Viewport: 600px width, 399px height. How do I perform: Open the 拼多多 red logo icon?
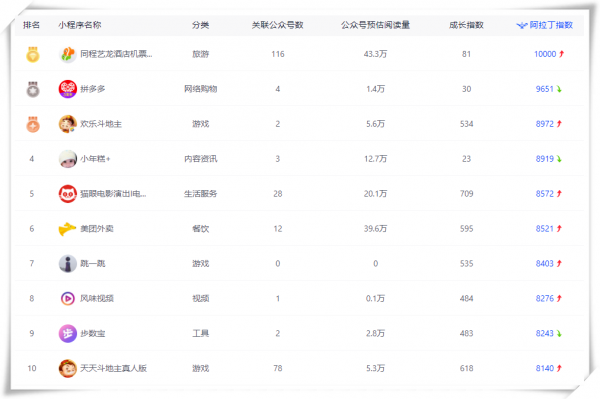click(68, 89)
